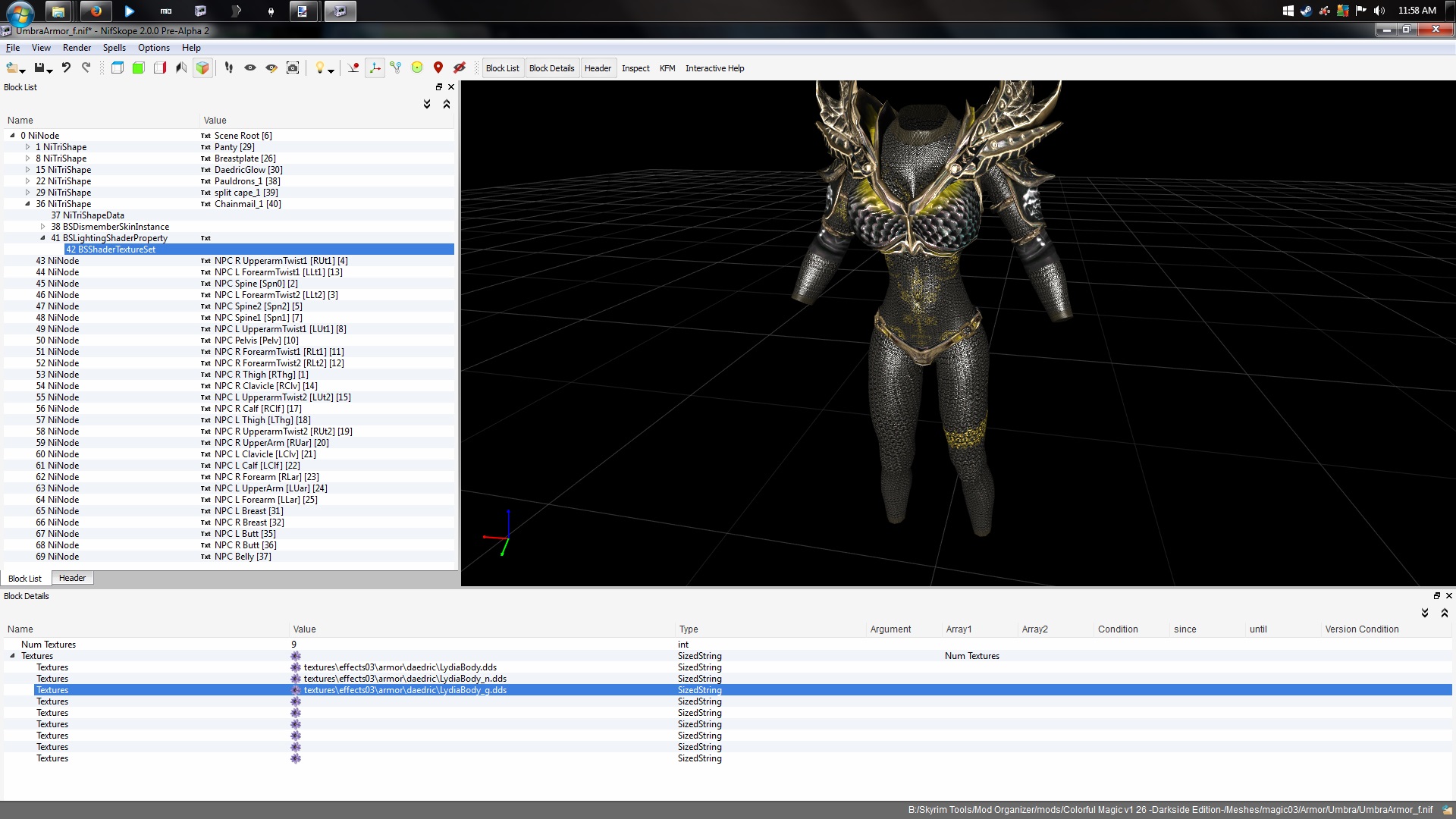Switch to Top view cube icon
The width and height of the screenshot is (1456, 819).
118,68
